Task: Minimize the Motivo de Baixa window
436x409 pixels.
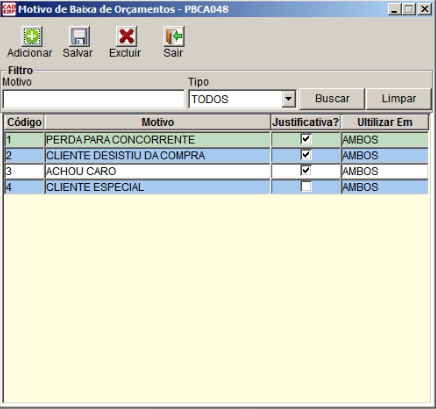Action: coord(394,9)
